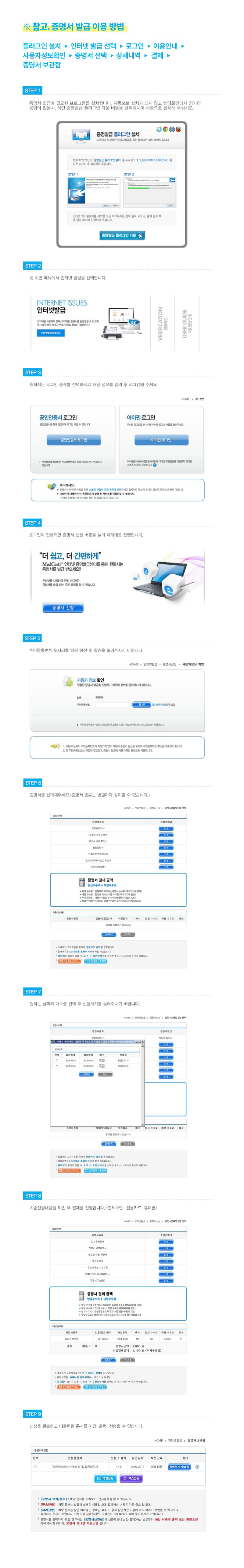Open the STEP 1 installer screenshot thumbnail
The image size is (244, 1568).
pos(93,192)
